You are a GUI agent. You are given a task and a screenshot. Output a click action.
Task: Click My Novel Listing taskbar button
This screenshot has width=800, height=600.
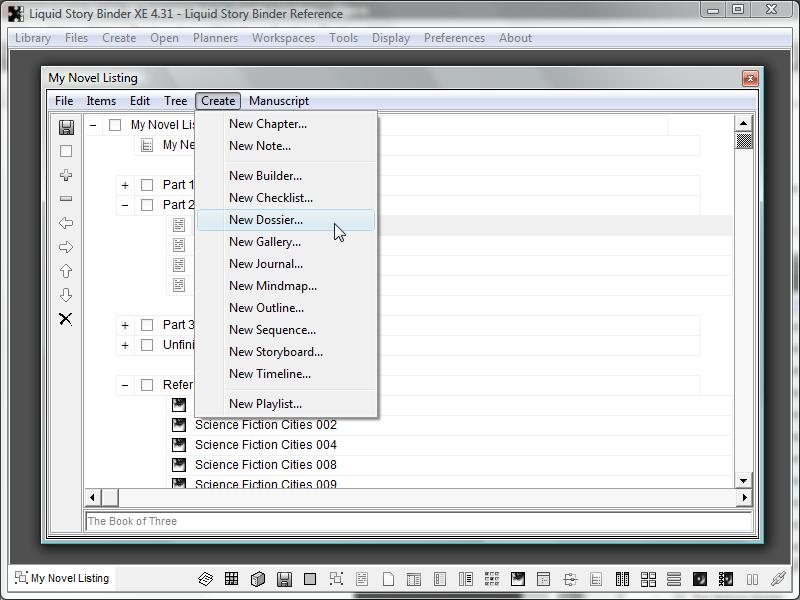(62, 578)
